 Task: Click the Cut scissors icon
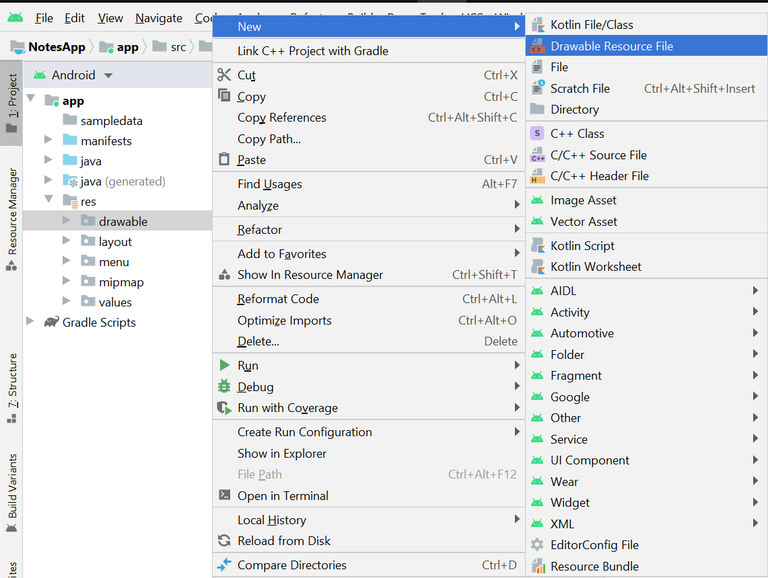tap(224, 75)
